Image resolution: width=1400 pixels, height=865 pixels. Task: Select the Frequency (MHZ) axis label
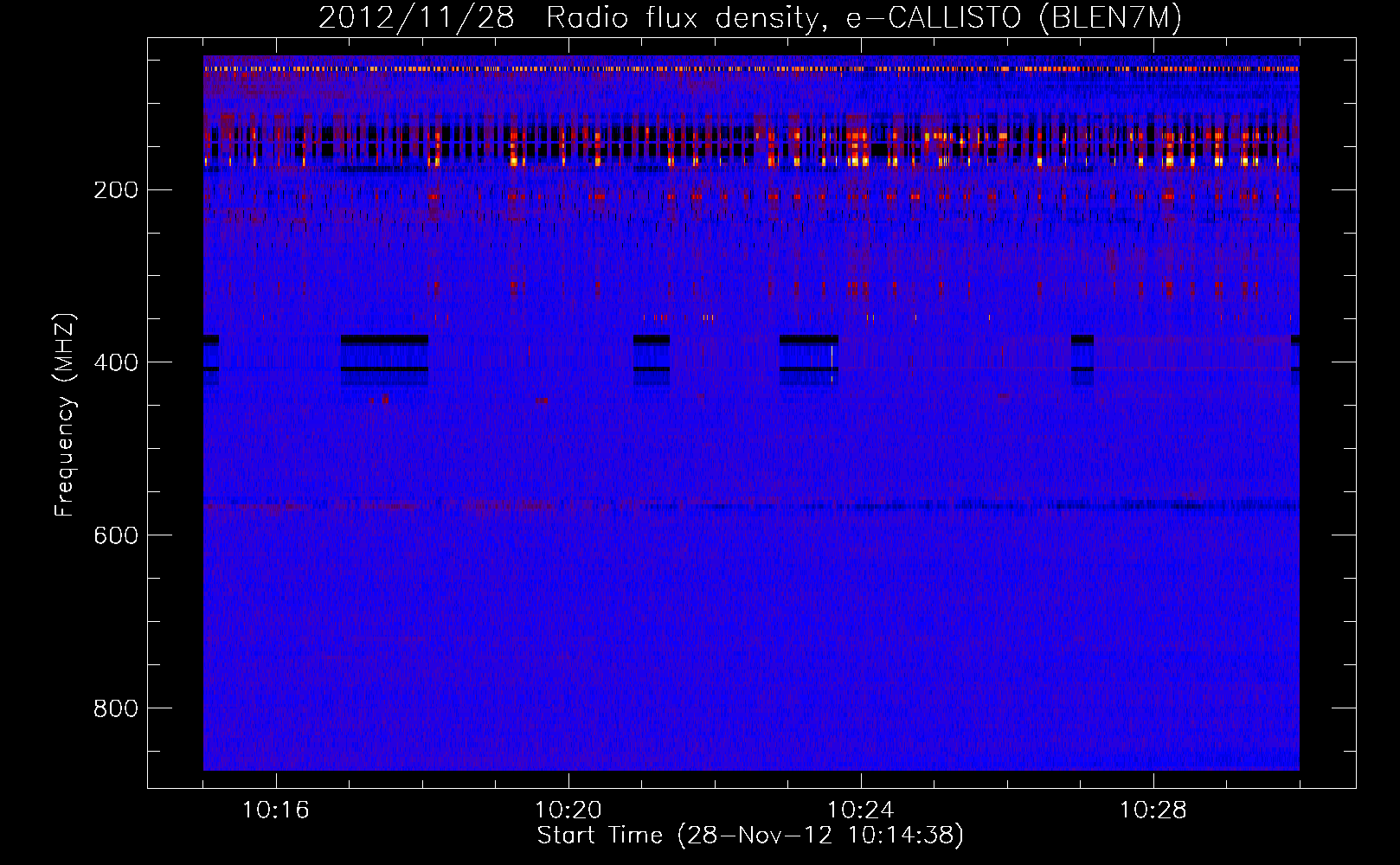click(x=65, y=415)
